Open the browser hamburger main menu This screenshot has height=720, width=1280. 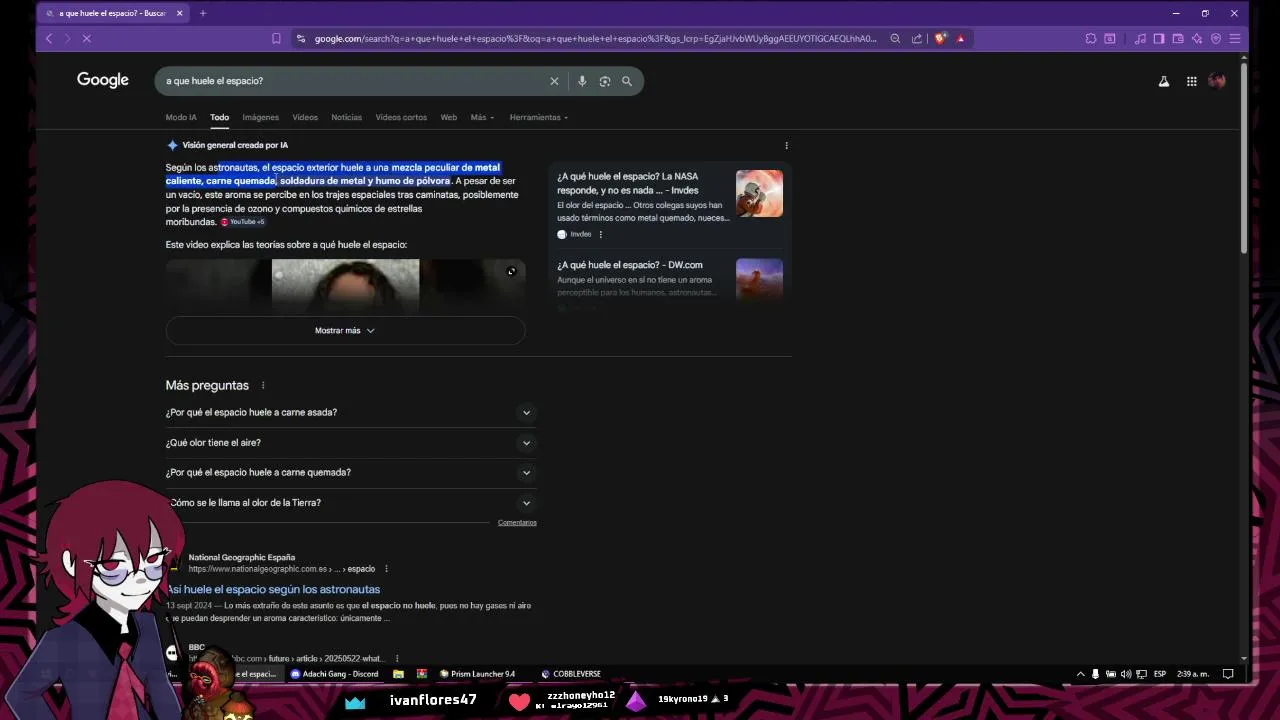[x=1235, y=39]
